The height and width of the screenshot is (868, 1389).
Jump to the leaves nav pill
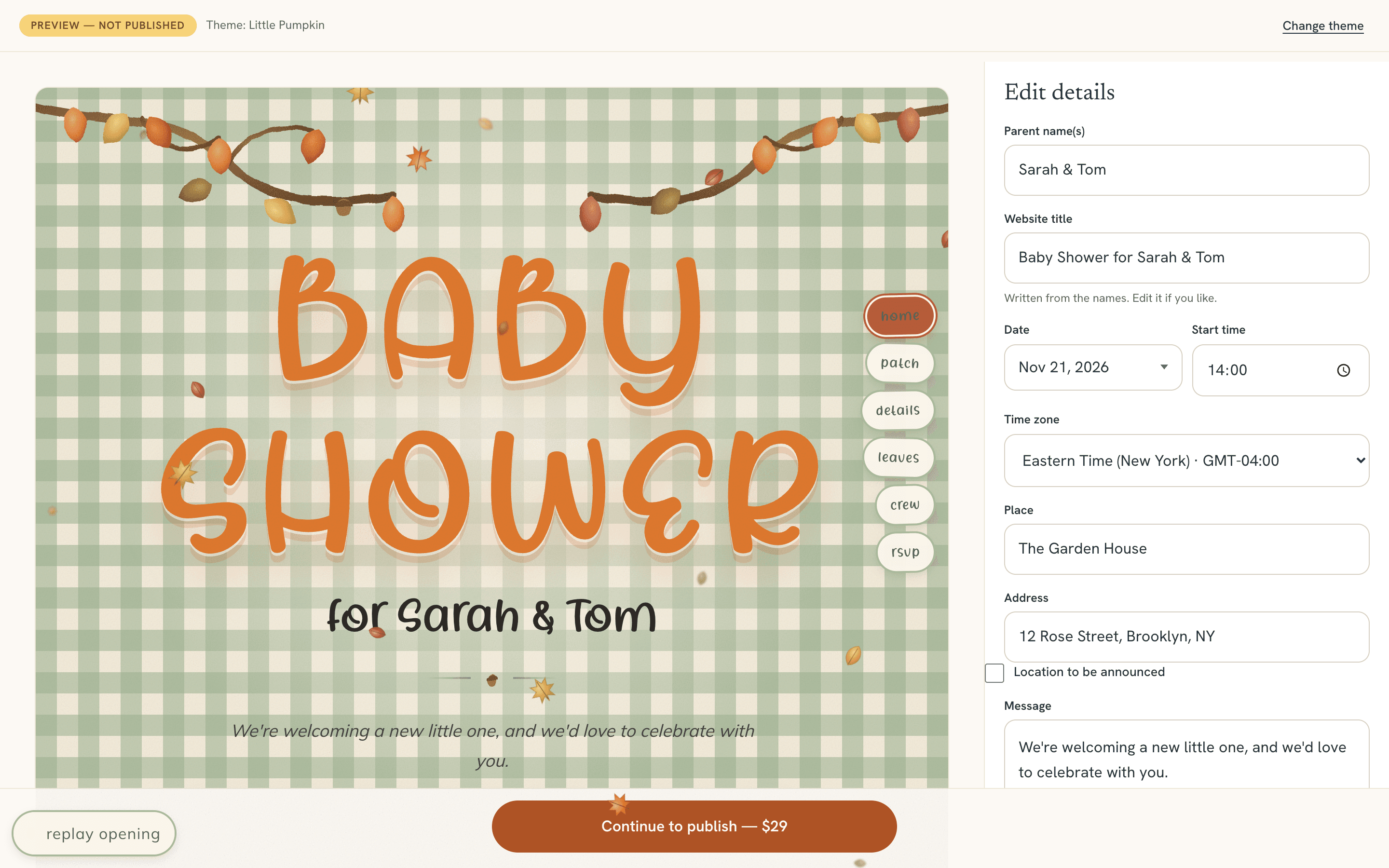[x=899, y=458]
